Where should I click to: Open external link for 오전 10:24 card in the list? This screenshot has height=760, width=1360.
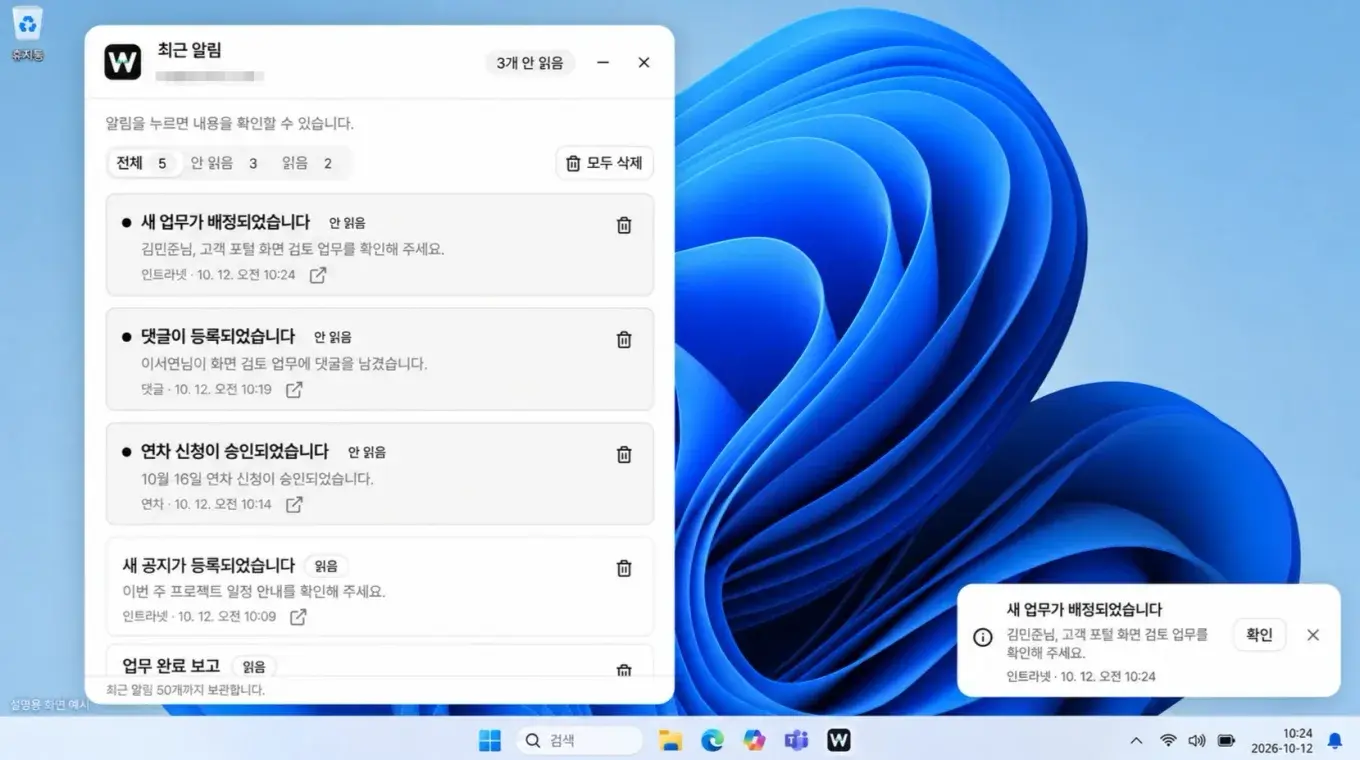coord(317,275)
